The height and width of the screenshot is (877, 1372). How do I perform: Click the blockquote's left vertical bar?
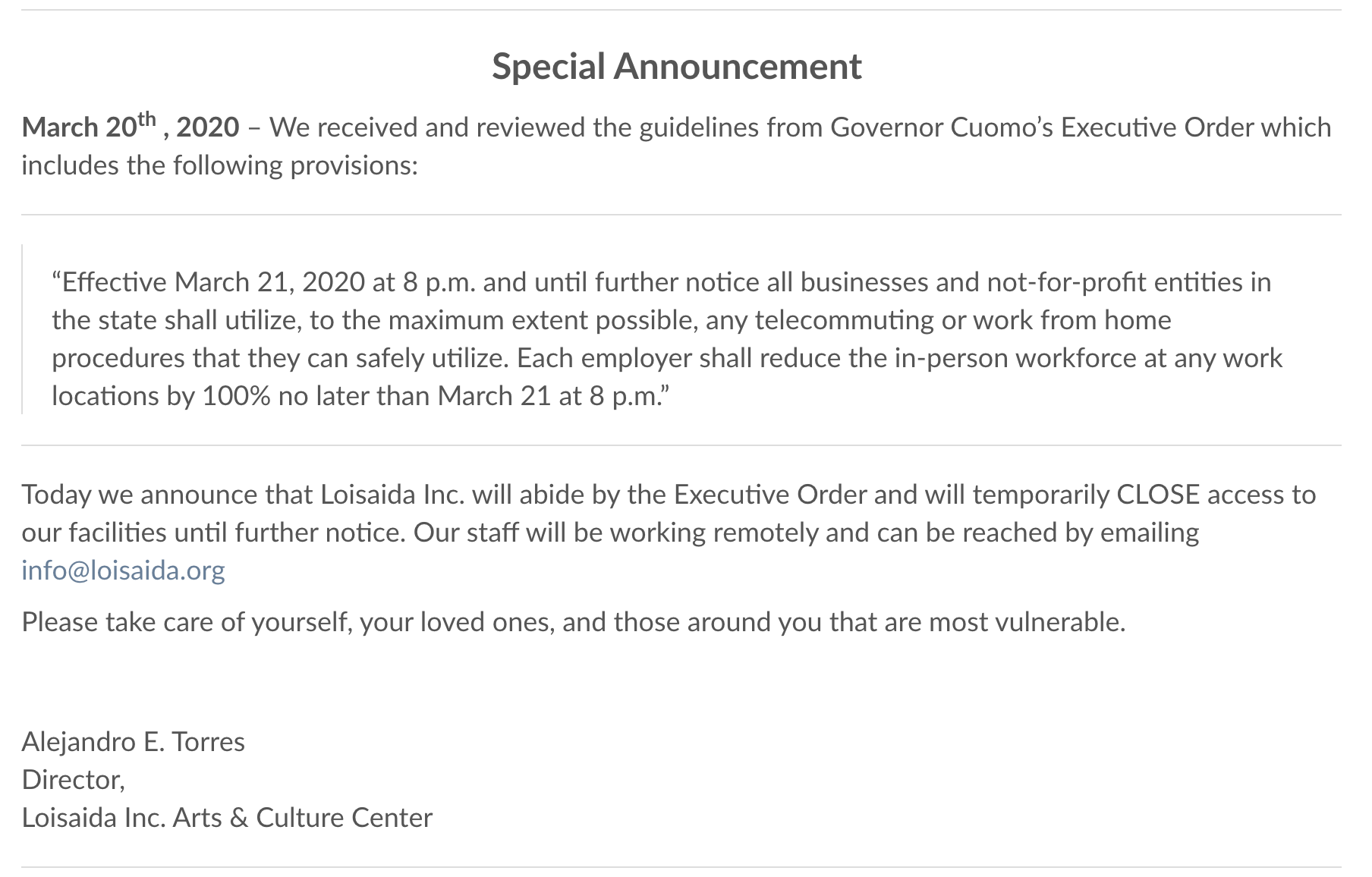point(22,329)
